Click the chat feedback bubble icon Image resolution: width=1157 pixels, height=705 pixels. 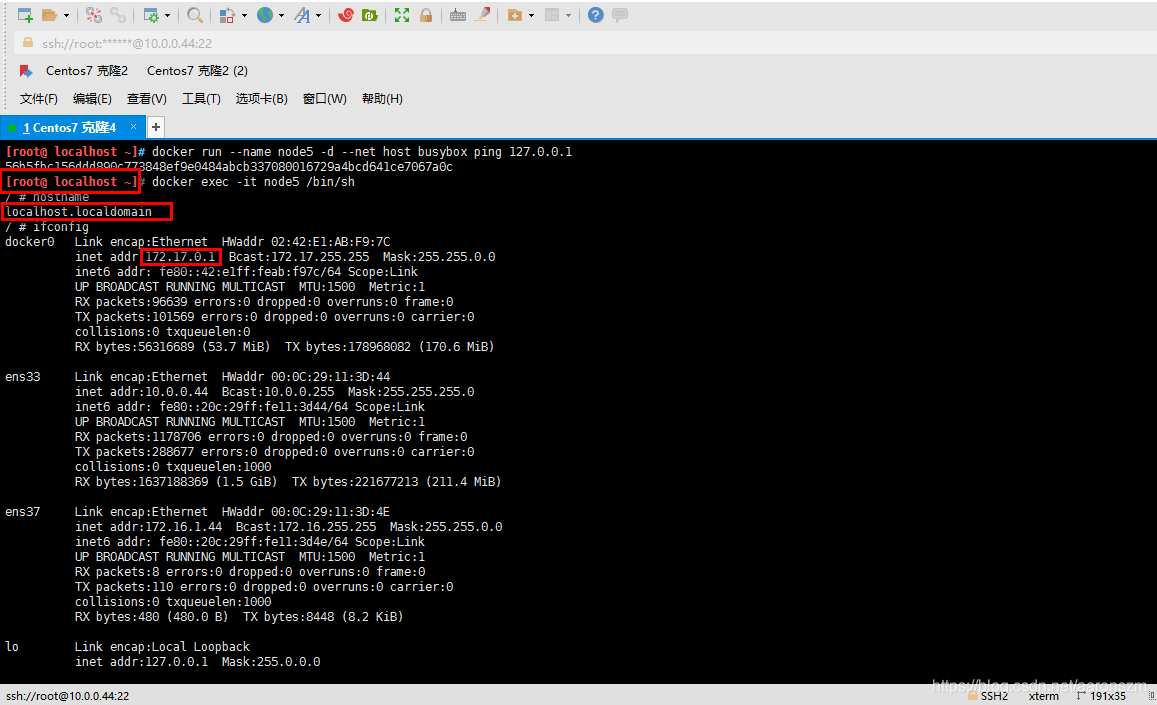pos(620,15)
